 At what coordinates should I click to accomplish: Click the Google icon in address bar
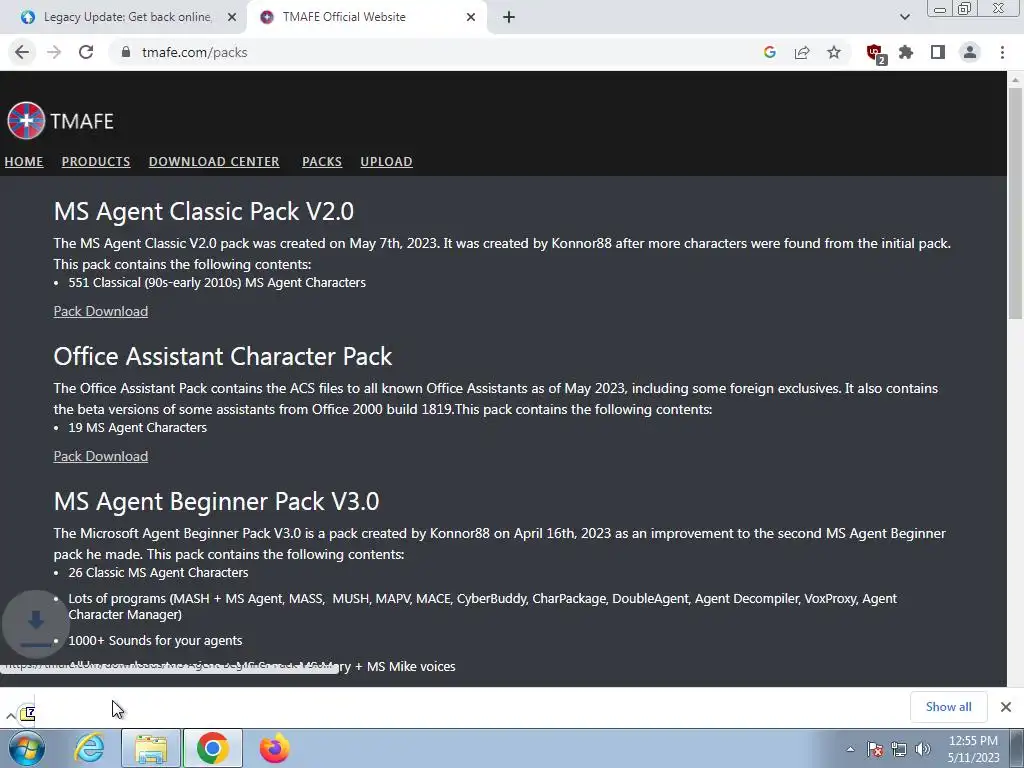(770, 52)
